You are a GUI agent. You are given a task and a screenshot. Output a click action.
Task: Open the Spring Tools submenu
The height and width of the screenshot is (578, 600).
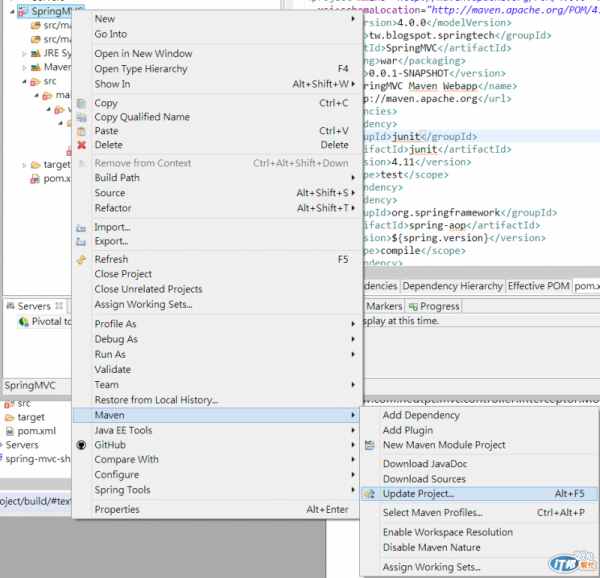[x=215, y=490]
